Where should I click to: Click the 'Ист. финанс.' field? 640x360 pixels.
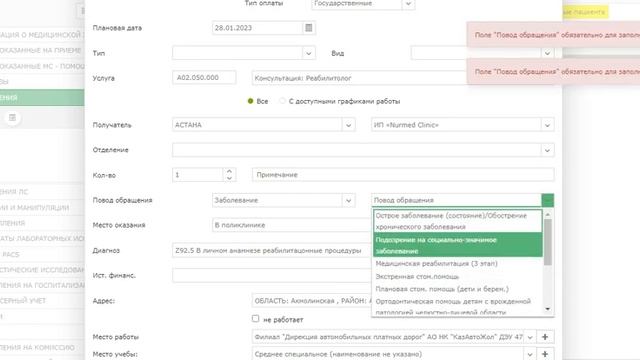[271, 276]
